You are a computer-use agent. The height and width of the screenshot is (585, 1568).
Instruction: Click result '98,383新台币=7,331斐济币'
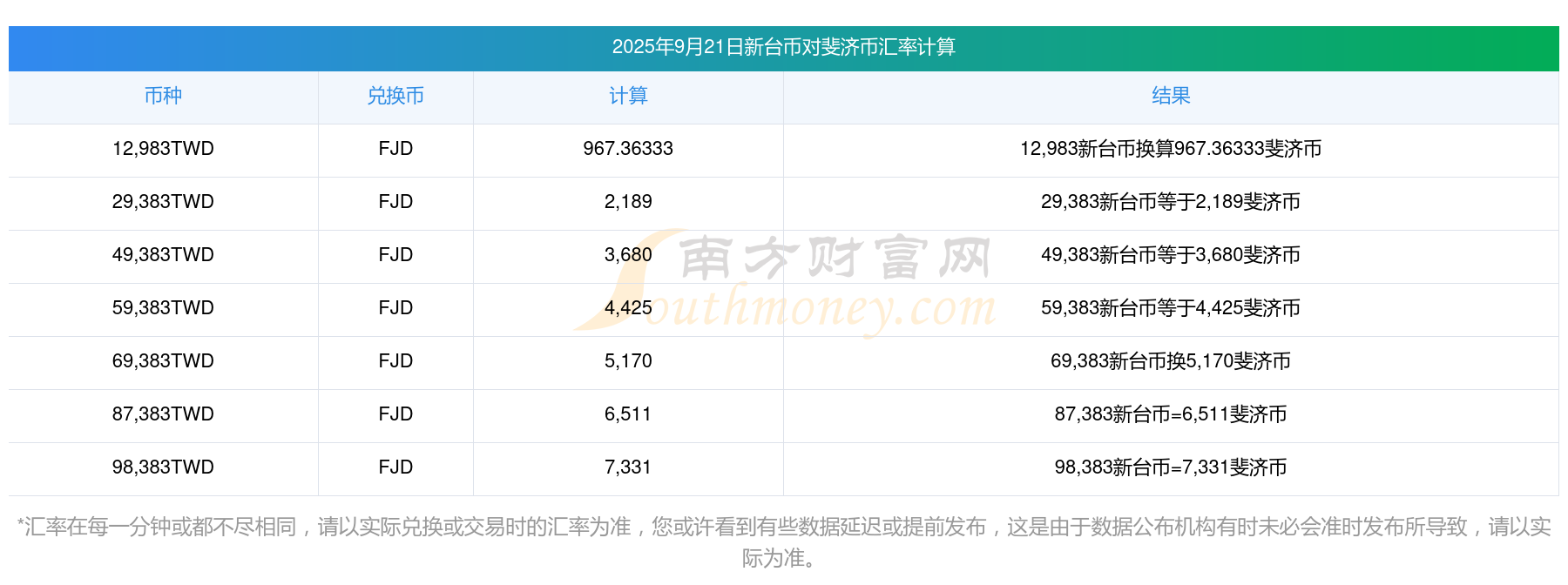coord(1171,467)
